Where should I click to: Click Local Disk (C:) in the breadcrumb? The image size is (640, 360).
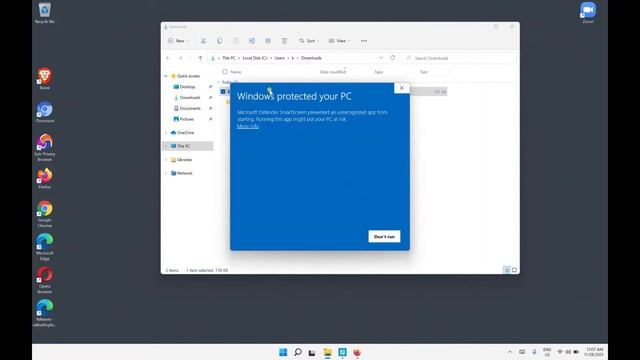click(255, 58)
